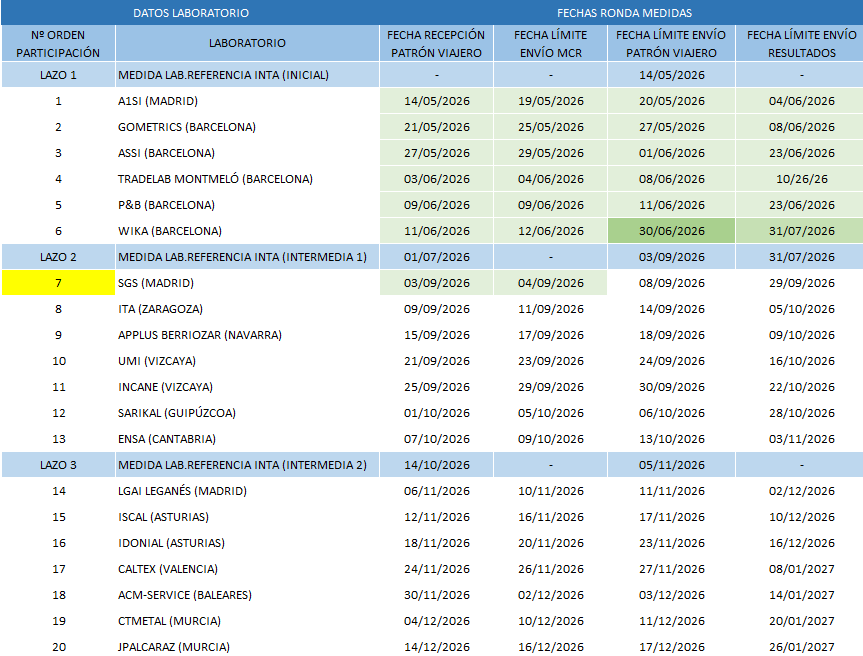Click reception date 14/10/2026 in LAZO 3 row
Viewport: 863px width, 656px height.
pos(436,465)
